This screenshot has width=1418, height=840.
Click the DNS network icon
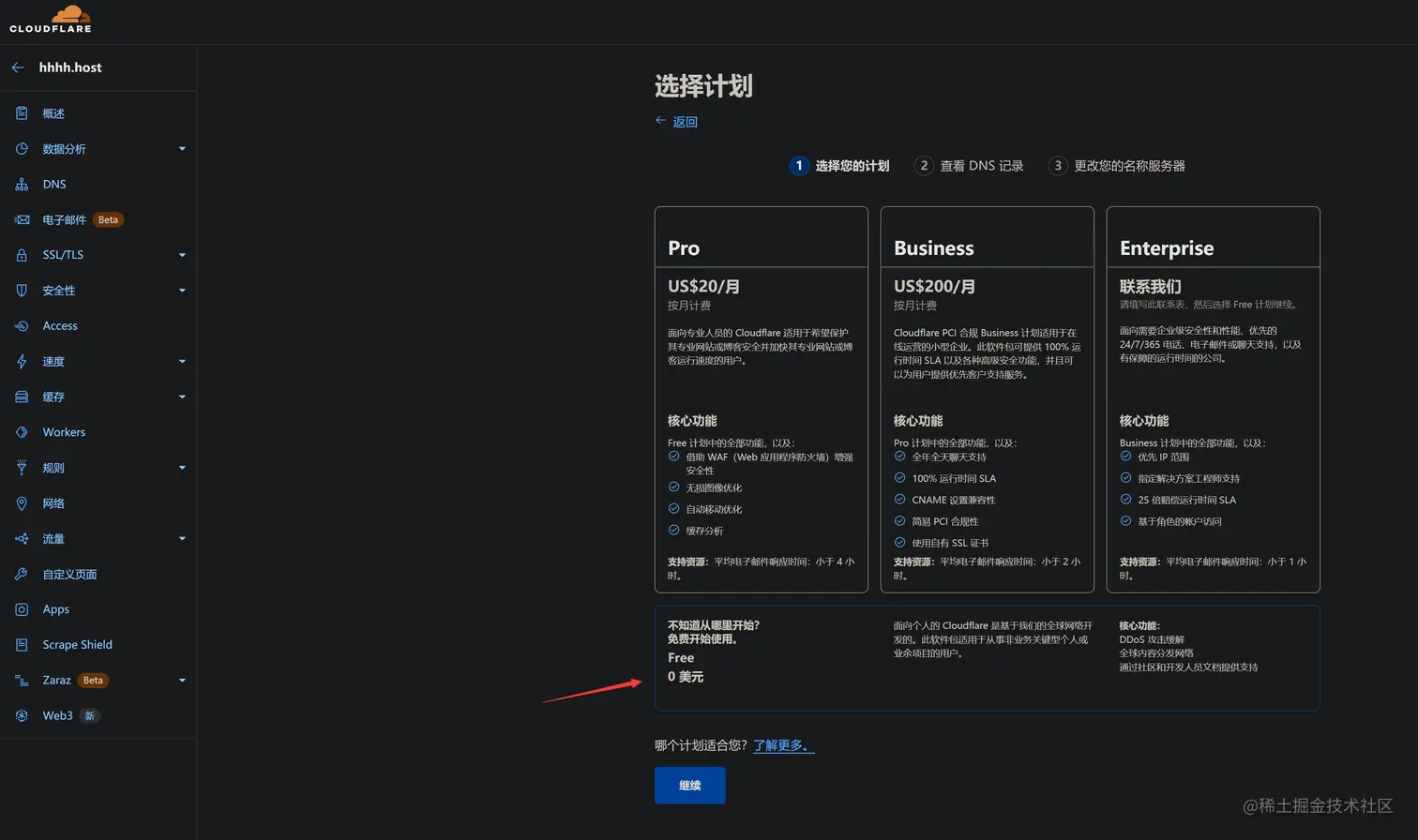tap(22, 185)
